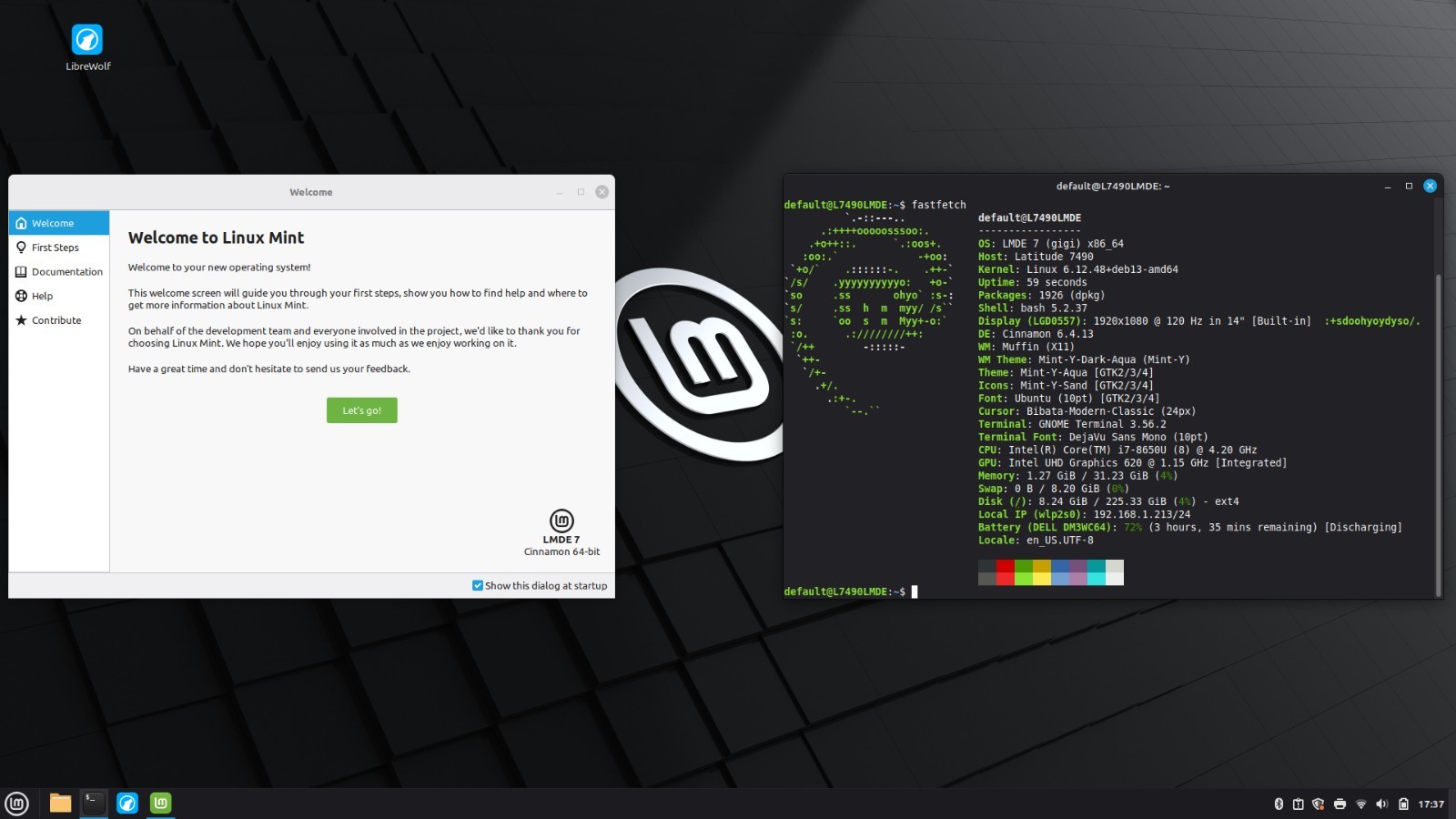The width and height of the screenshot is (1456, 819).
Task: Switch to the Help section
Action: tap(59, 296)
